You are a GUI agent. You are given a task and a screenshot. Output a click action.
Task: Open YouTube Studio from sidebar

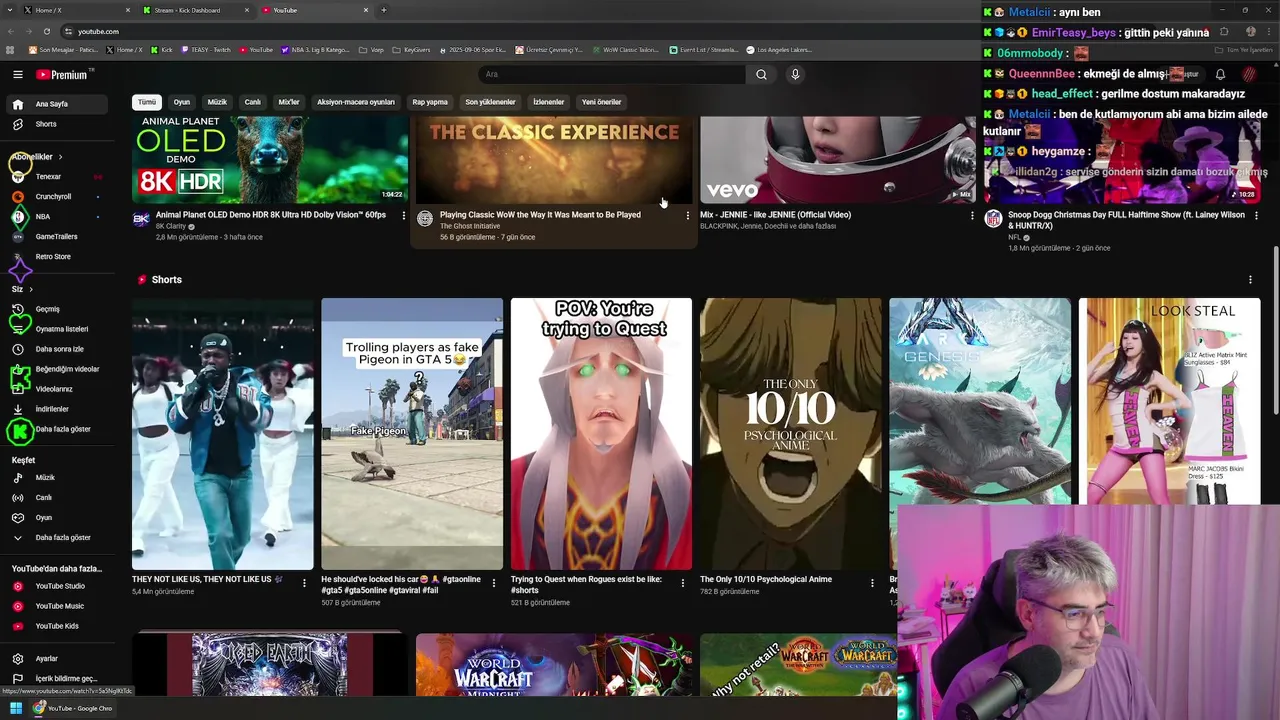coord(60,586)
